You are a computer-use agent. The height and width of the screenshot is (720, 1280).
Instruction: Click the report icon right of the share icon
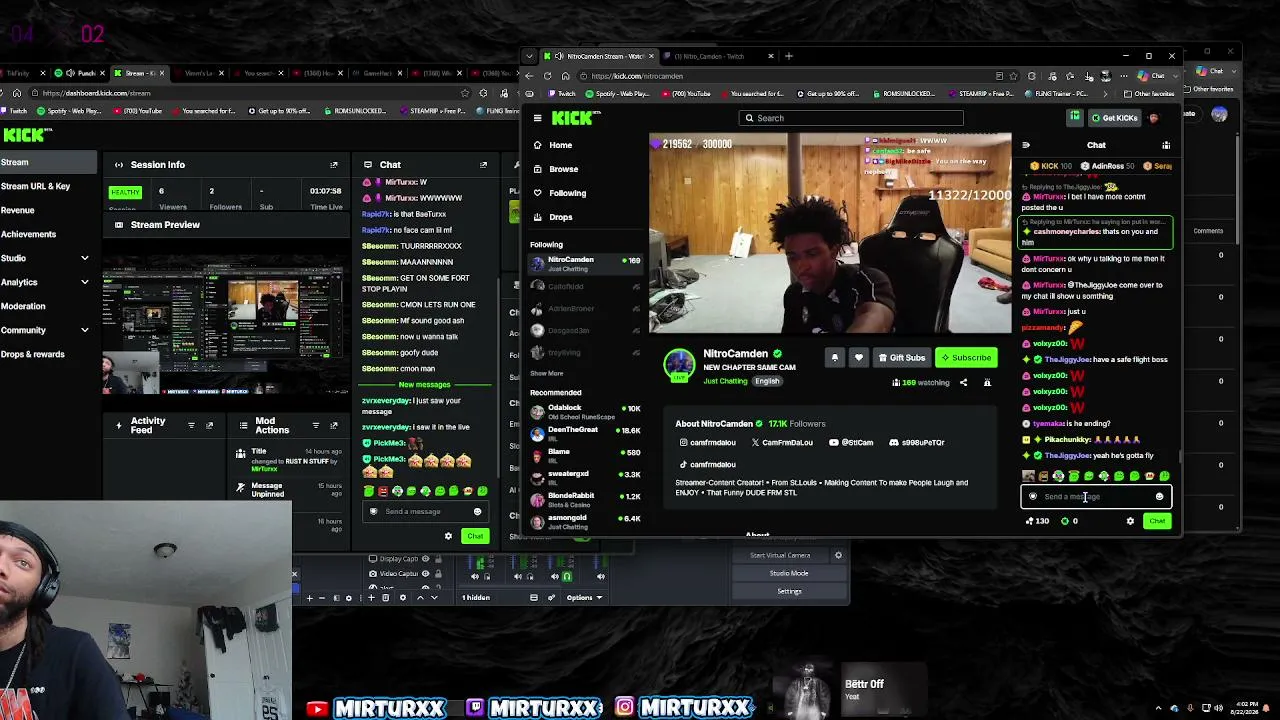(x=987, y=382)
